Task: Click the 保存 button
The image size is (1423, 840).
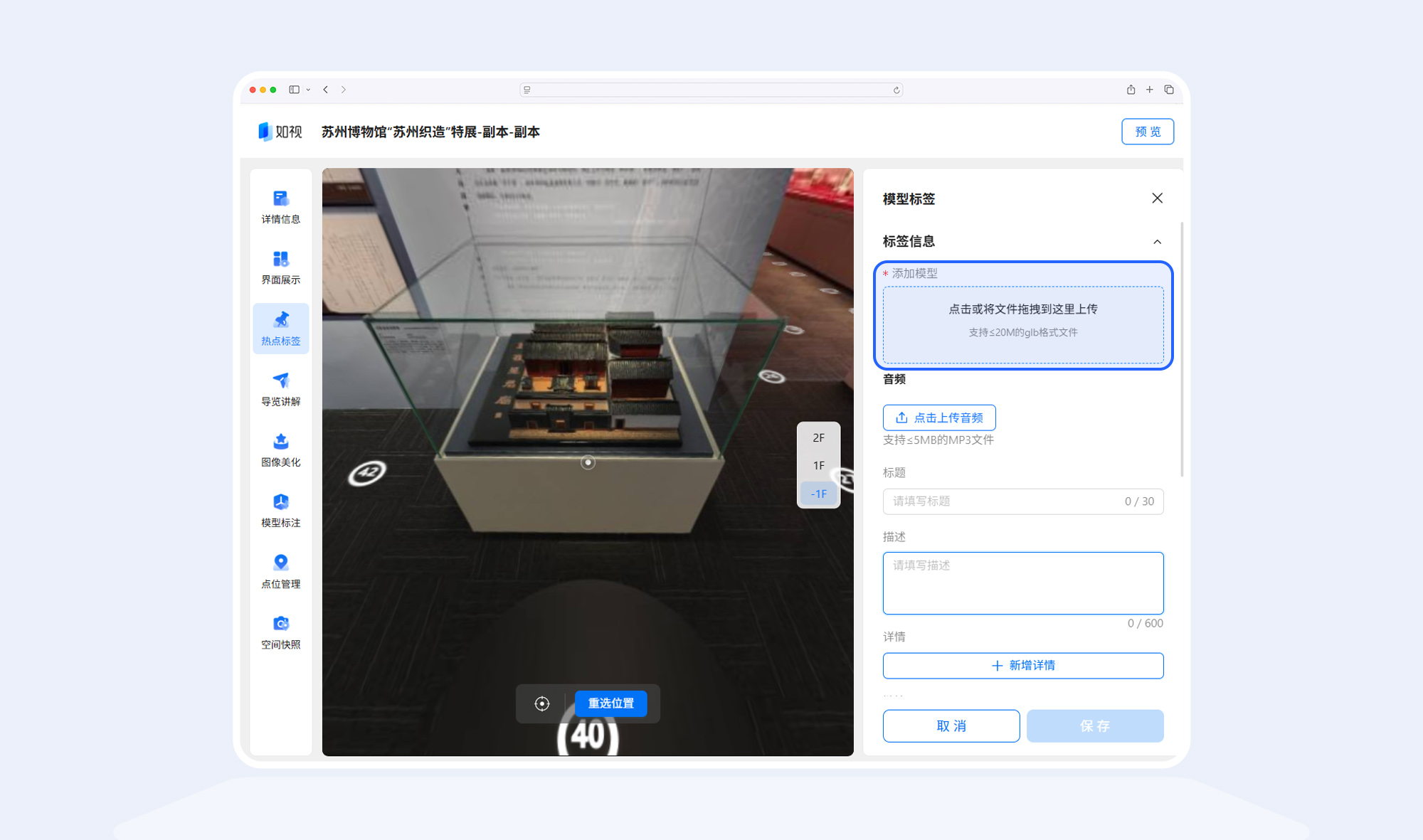Action: (1095, 726)
